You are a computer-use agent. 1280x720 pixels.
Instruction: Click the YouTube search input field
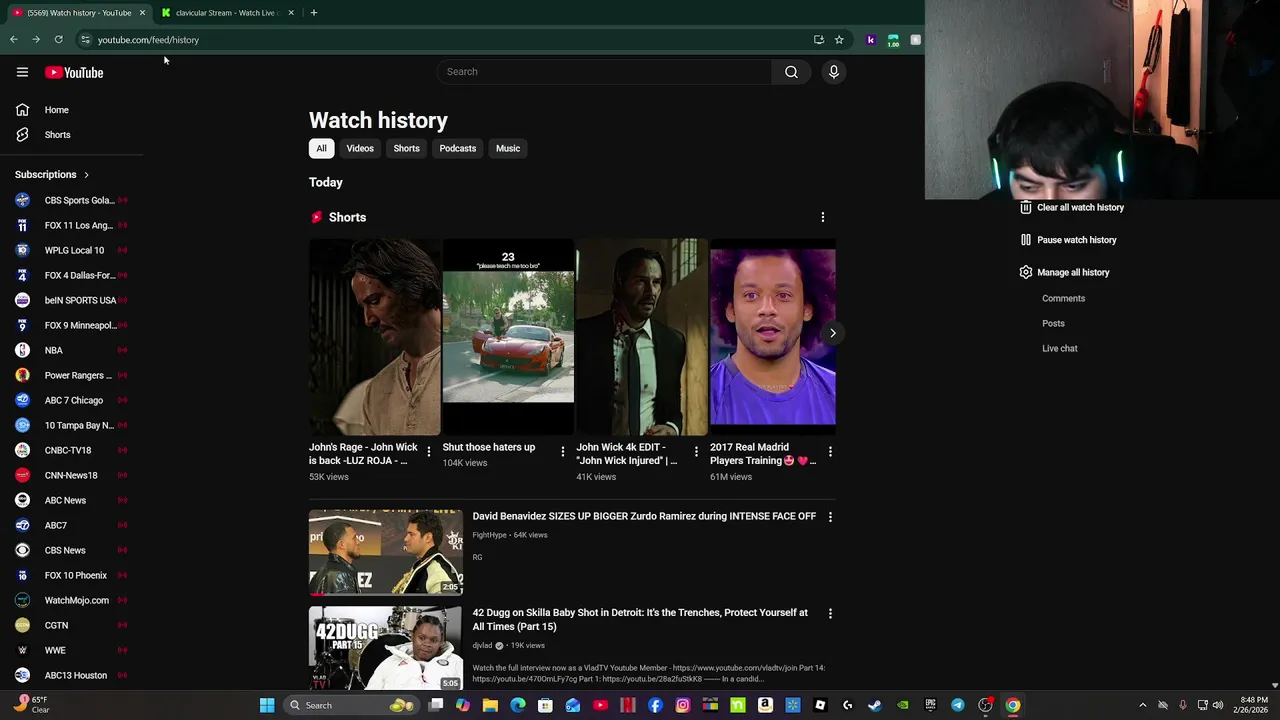605,72
